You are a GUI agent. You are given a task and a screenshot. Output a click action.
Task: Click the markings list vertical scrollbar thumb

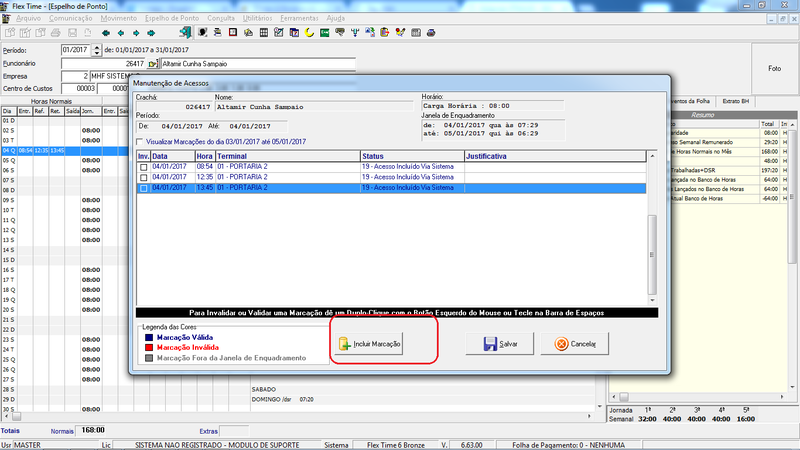[x=652, y=255]
